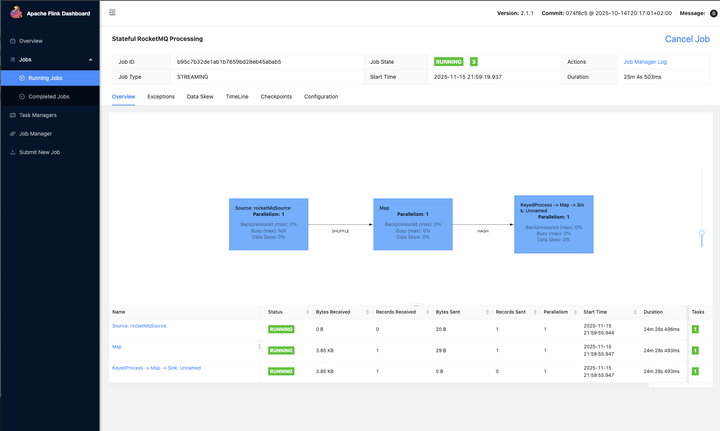Screen dimensions: 720x431
Task: Select the Source: rocketMqSource node in the graph
Action: tap(269, 224)
